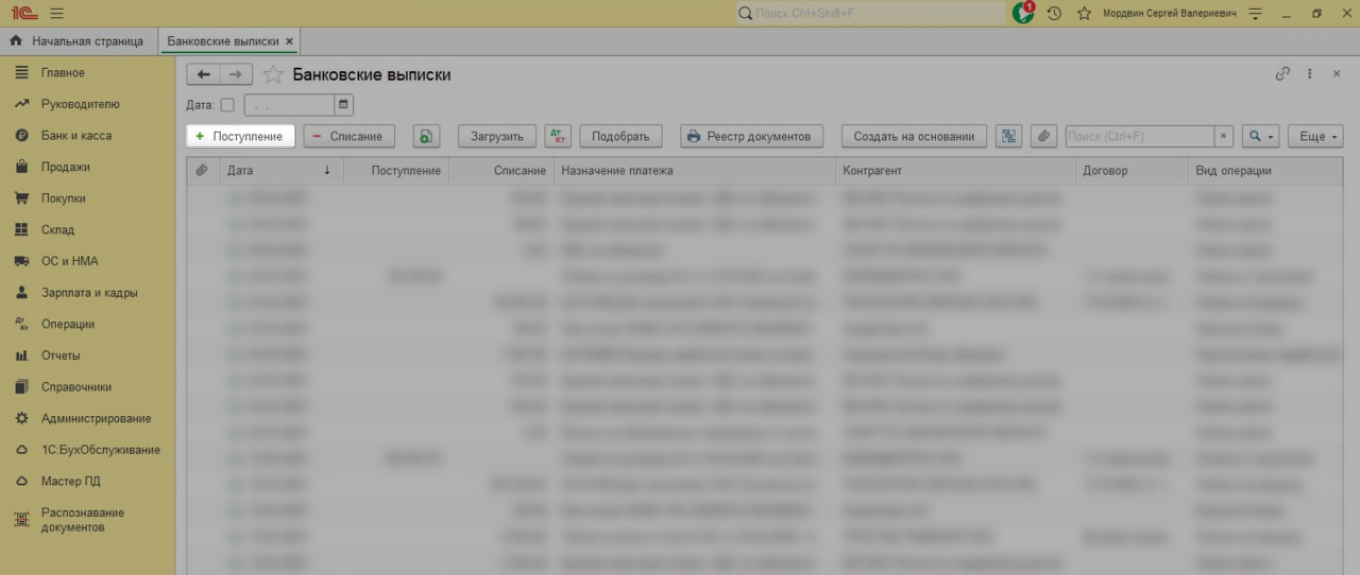1360x575 pixels.
Task: Click the Главное section icon
Action: tap(21, 73)
